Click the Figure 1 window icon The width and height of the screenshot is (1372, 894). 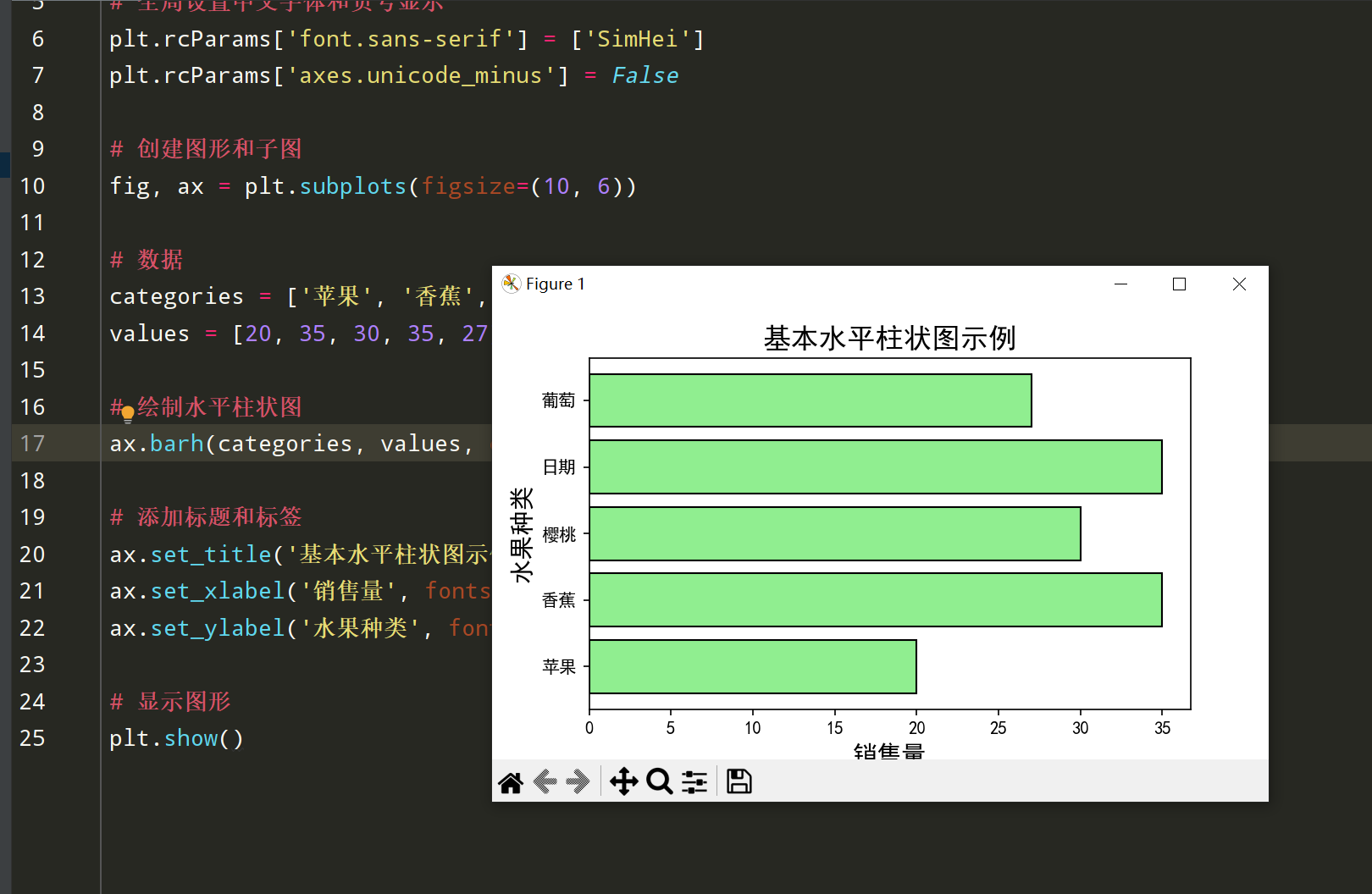pyautogui.click(x=511, y=284)
